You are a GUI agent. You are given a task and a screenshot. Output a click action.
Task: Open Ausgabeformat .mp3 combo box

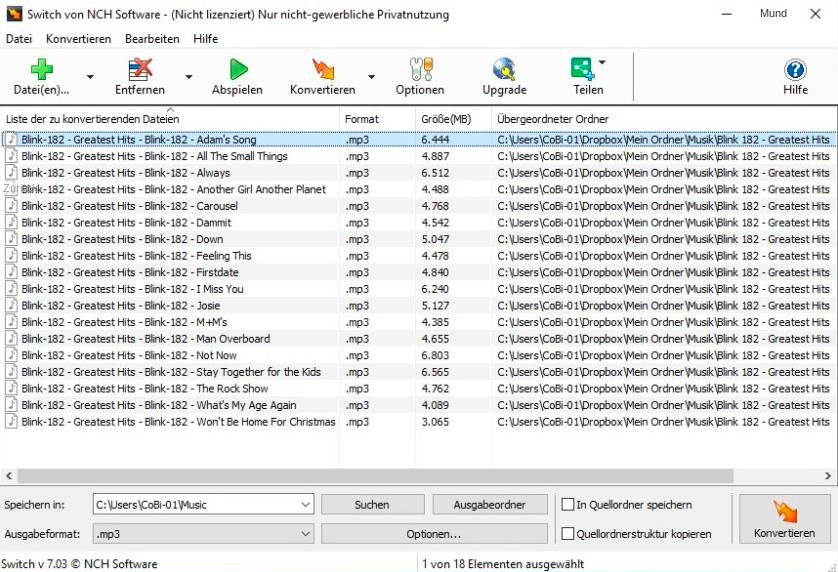pos(203,533)
